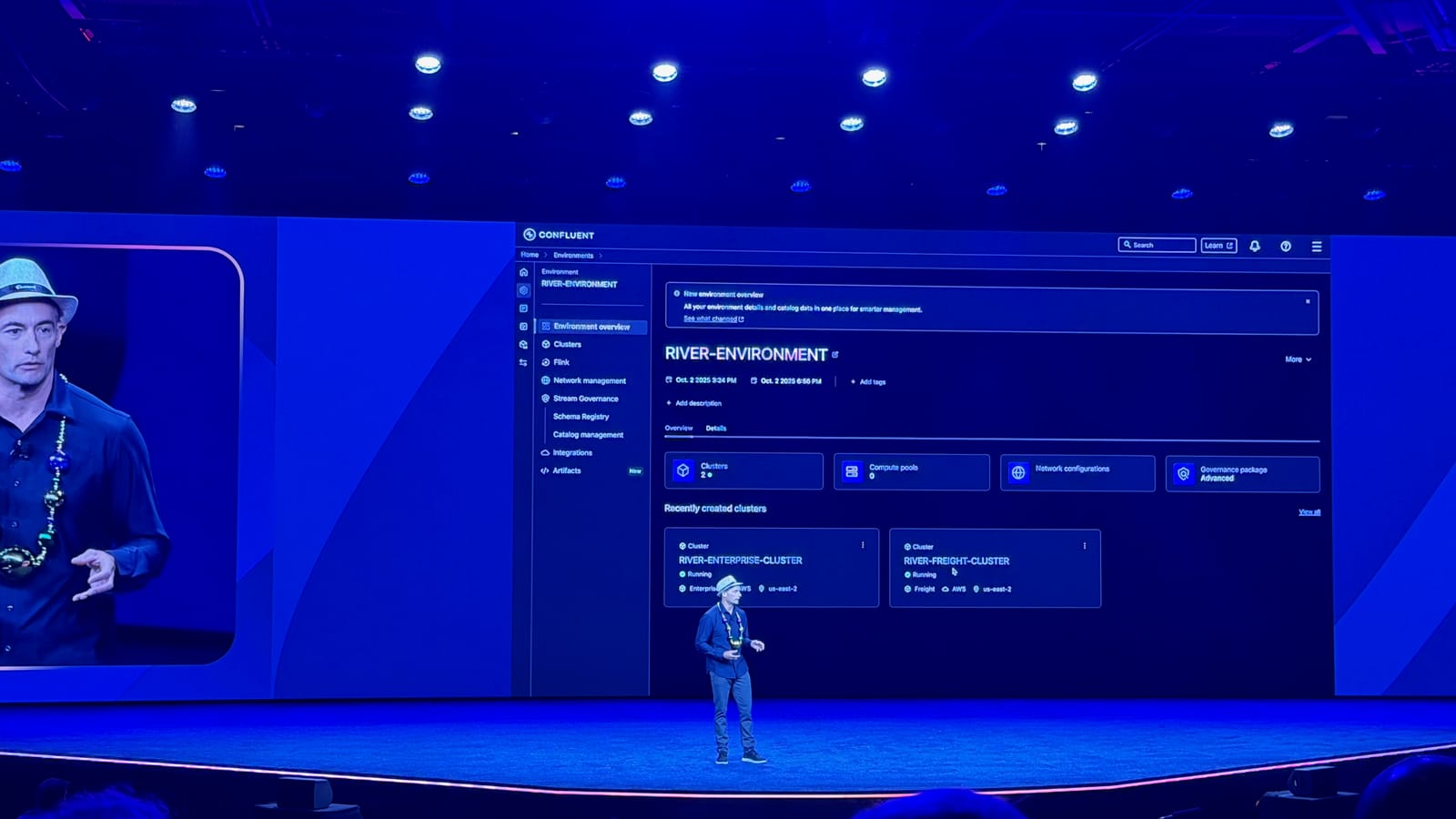Click the info icon in the banner
Screen dimensions: 1456x819
[676, 294]
